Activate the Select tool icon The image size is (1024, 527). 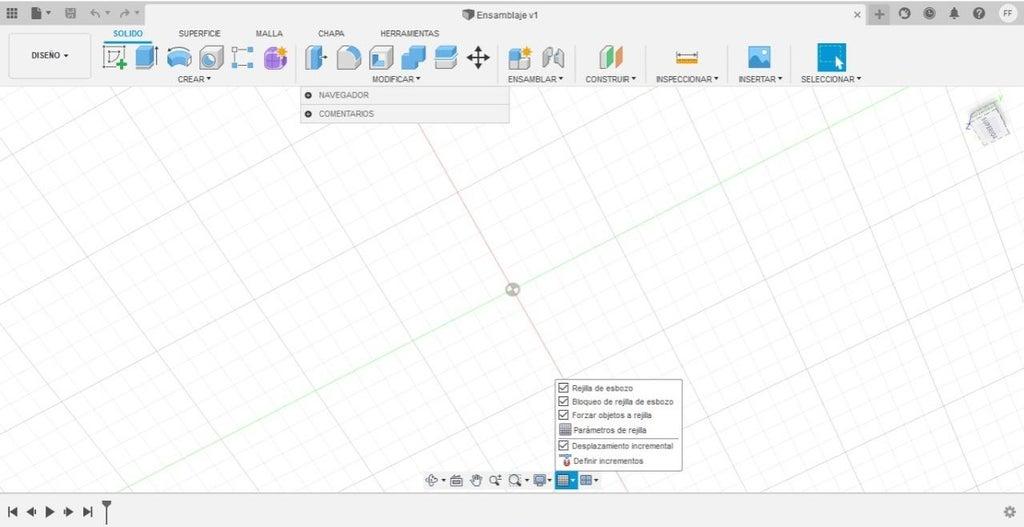pos(831,57)
